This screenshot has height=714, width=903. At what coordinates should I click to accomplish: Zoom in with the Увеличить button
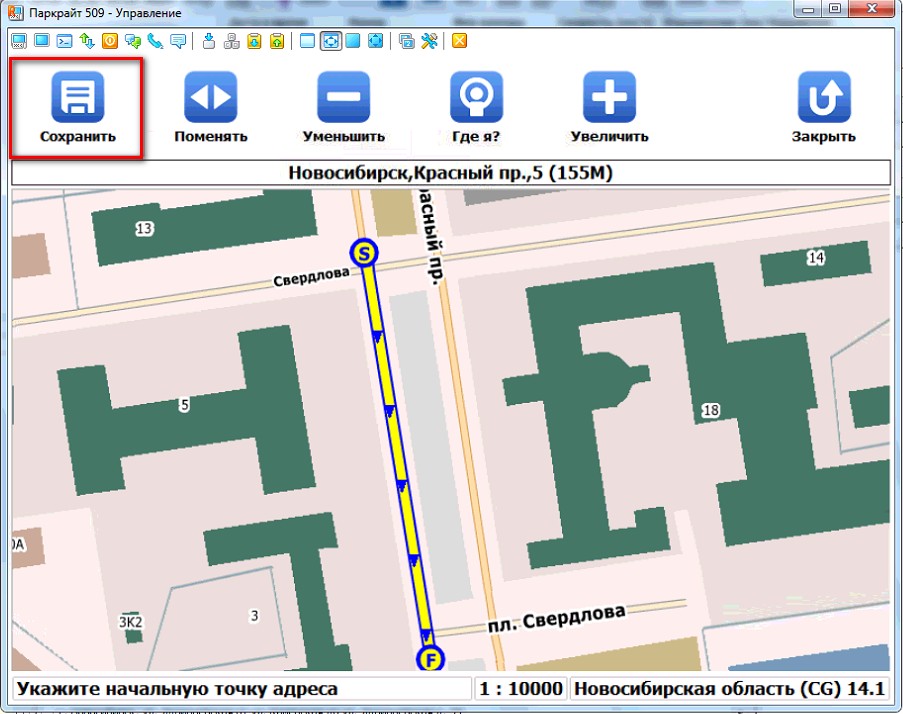coord(609,108)
